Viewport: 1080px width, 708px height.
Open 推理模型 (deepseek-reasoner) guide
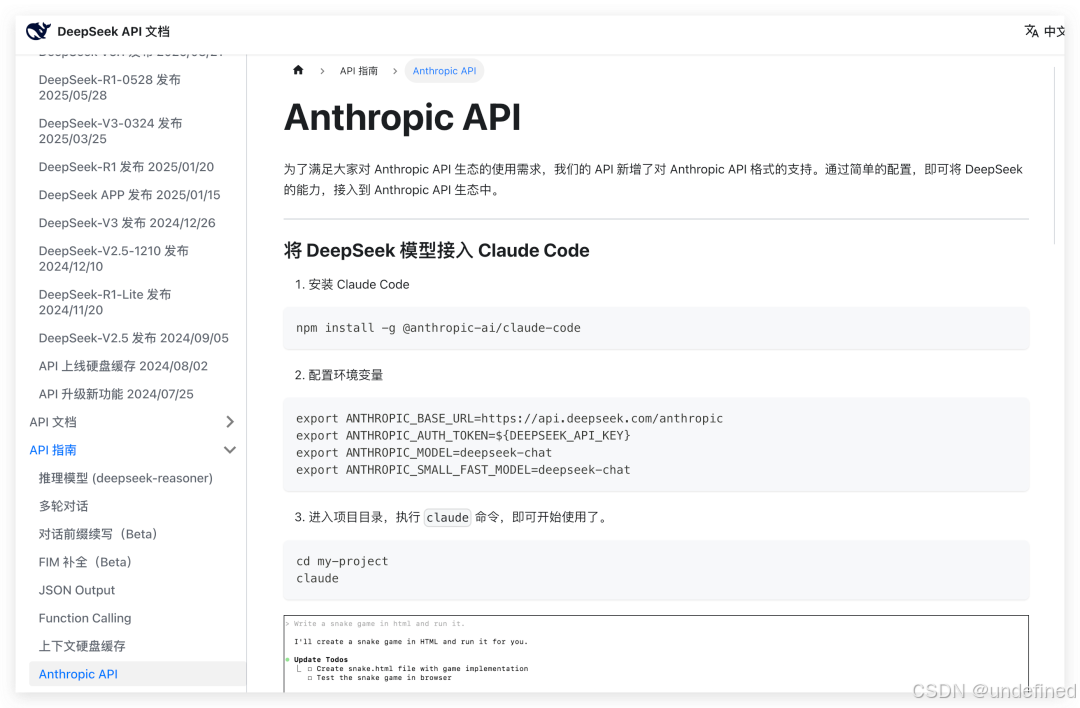pyautogui.click(x=125, y=478)
